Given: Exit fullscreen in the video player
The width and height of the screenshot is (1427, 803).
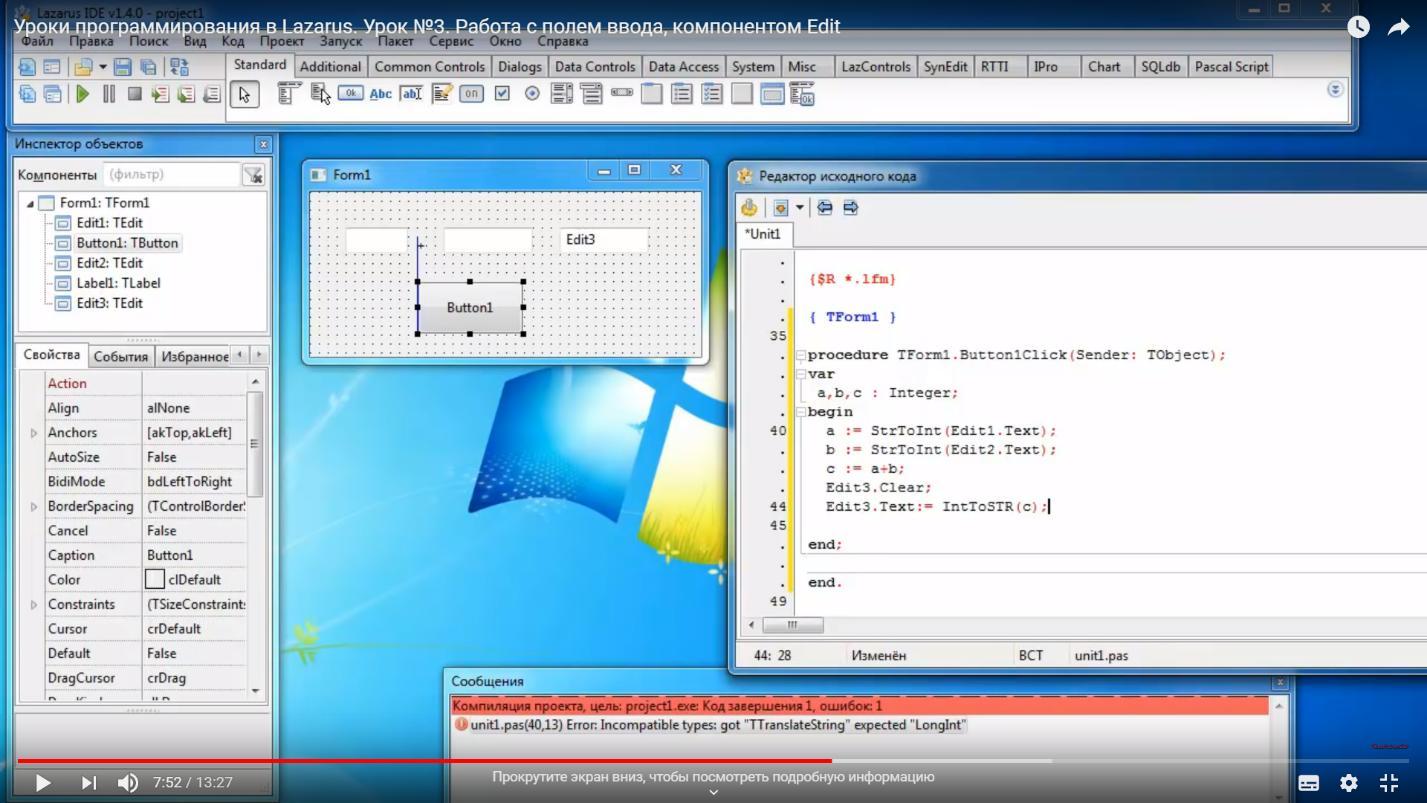Looking at the screenshot, I should (x=1389, y=783).
